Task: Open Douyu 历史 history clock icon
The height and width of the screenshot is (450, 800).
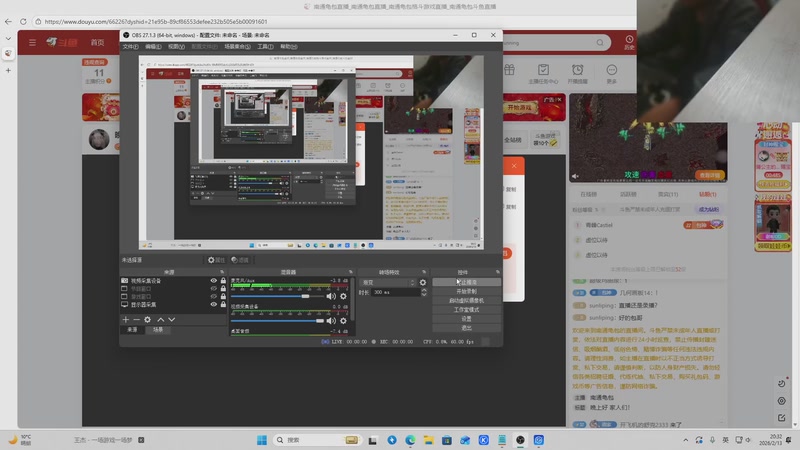Action: coord(629,42)
